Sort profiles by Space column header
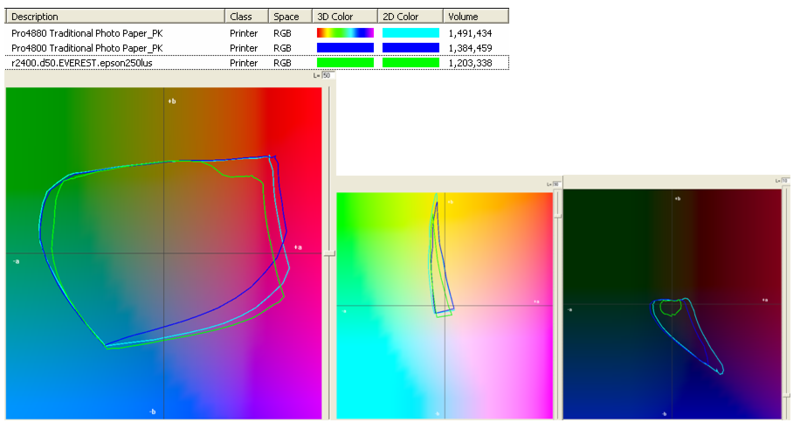Viewport: 800px width, 429px height. point(290,16)
